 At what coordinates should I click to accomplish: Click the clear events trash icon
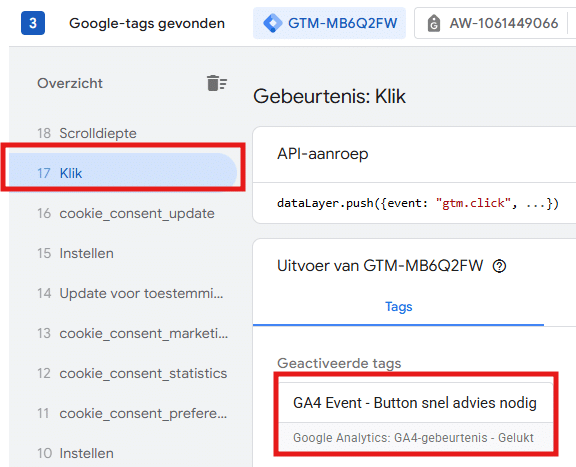[217, 83]
